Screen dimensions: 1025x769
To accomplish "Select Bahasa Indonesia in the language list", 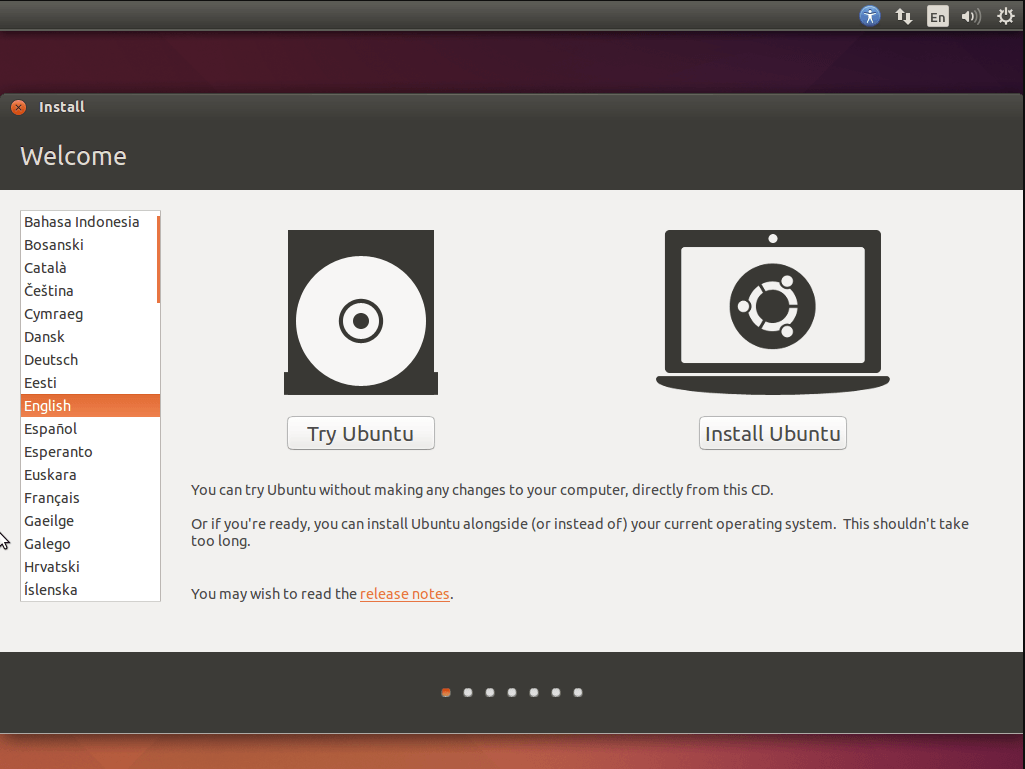I will point(88,222).
